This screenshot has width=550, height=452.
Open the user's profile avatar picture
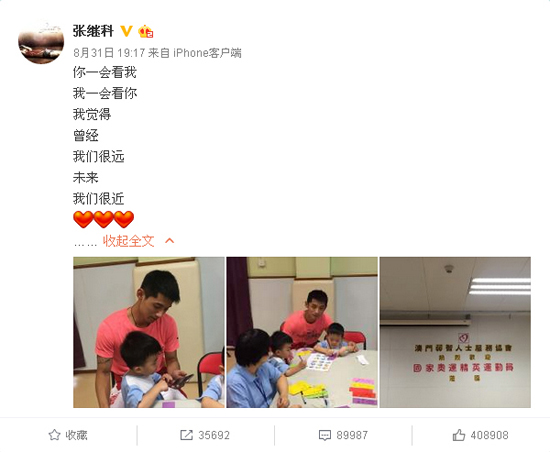(x=41, y=42)
